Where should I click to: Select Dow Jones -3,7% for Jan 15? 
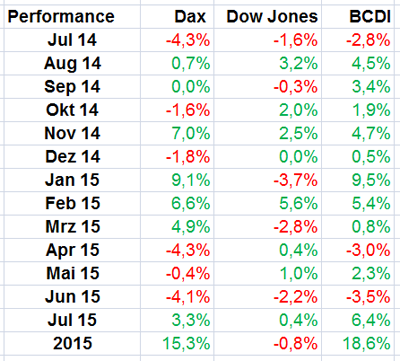296,180
